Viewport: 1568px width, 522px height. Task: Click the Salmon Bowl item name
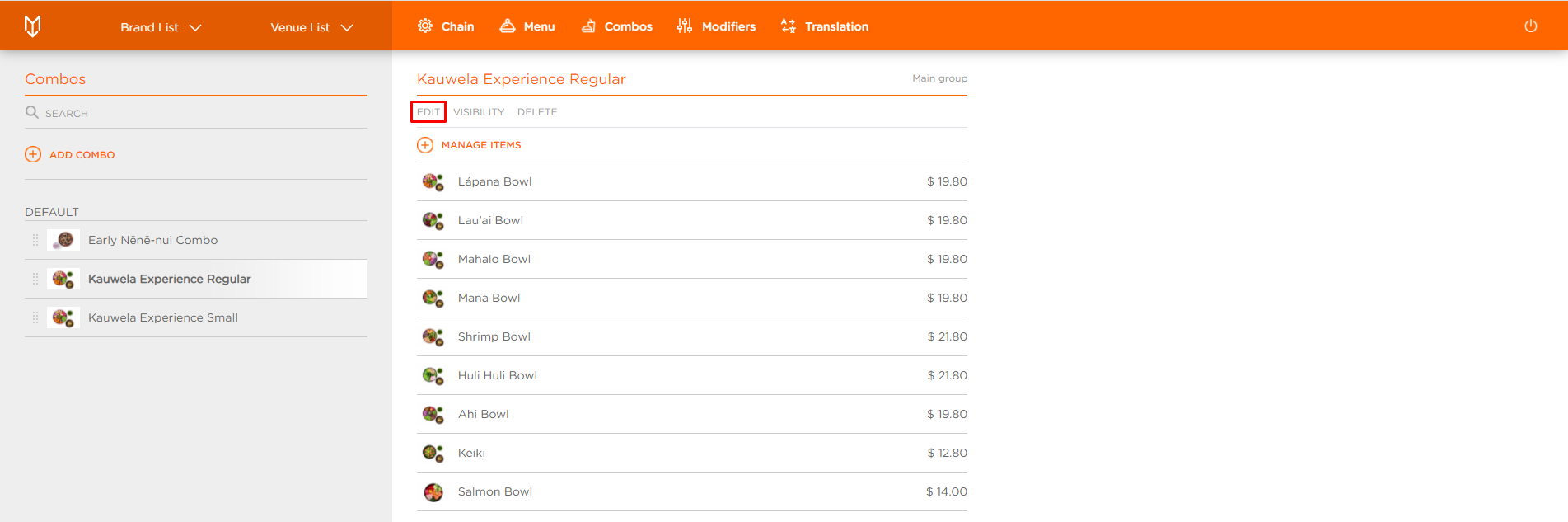click(x=495, y=491)
